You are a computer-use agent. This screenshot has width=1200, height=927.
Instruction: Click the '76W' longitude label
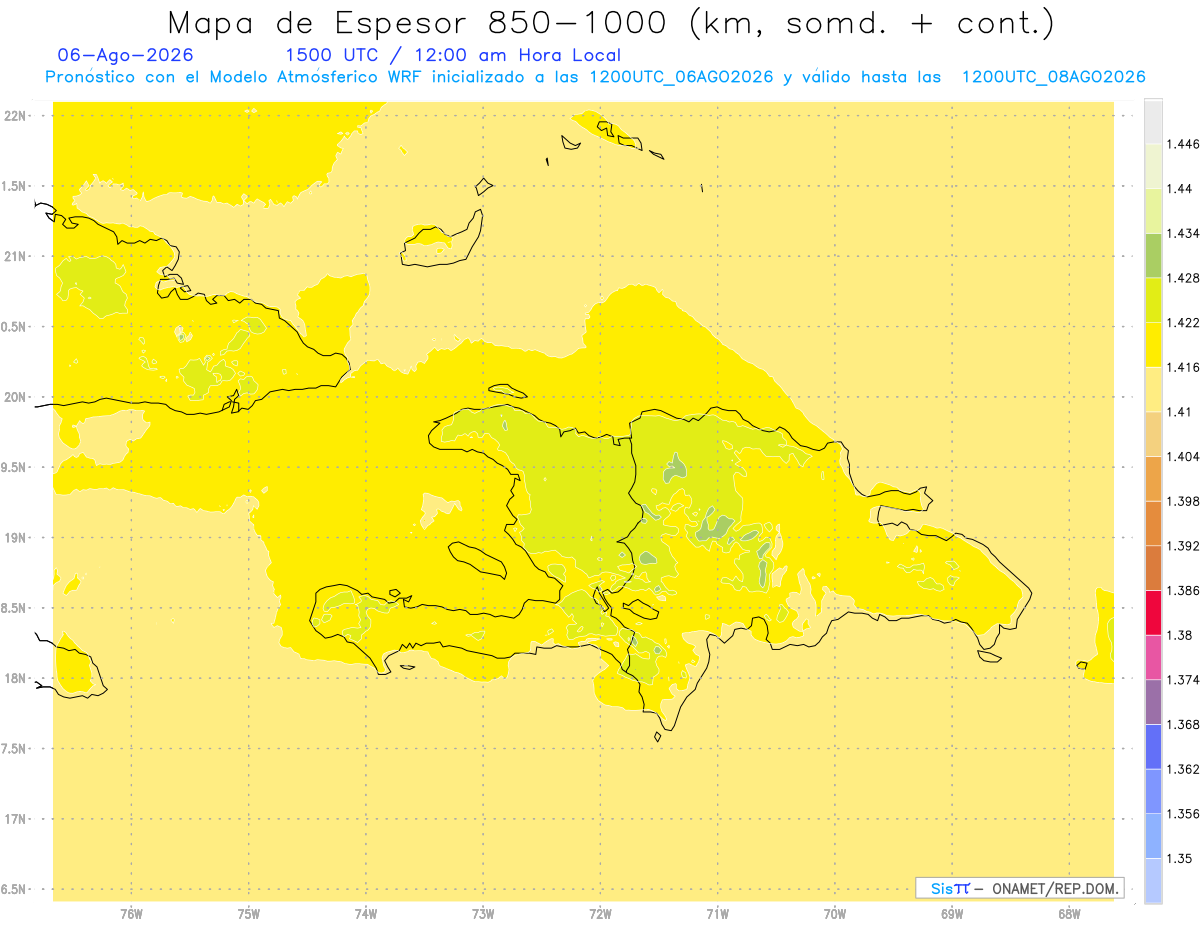click(x=131, y=914)
